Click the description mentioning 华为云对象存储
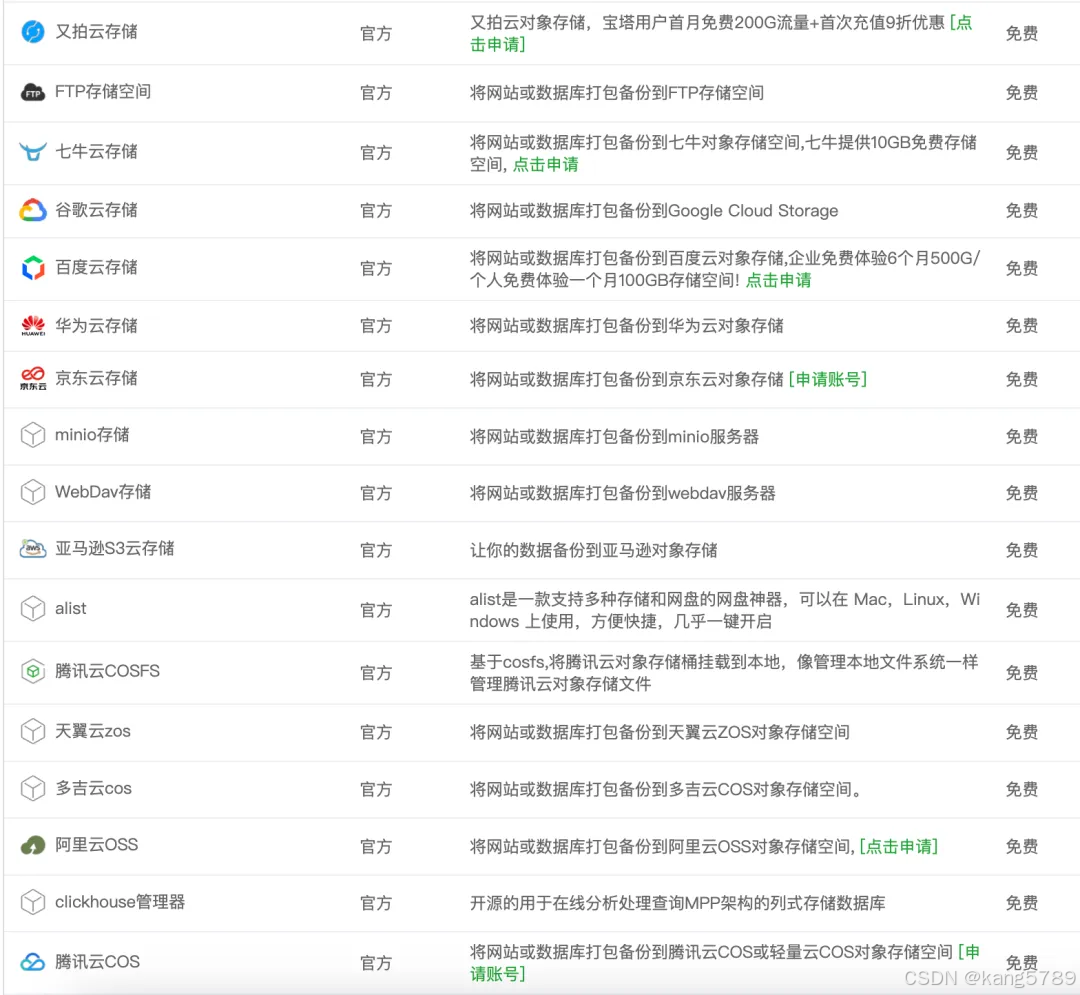Image resolution: width=1080 pixels, height=995 pixels. (x=627, y=326)
